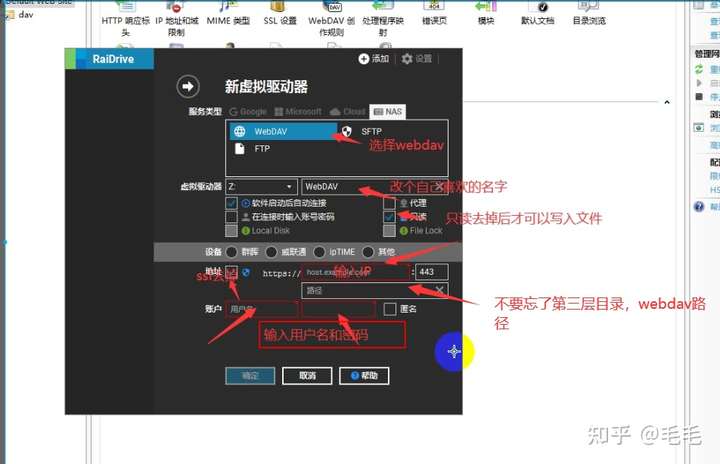Click 帮助 button
The image size is (720, 464).
pos(364,376)
